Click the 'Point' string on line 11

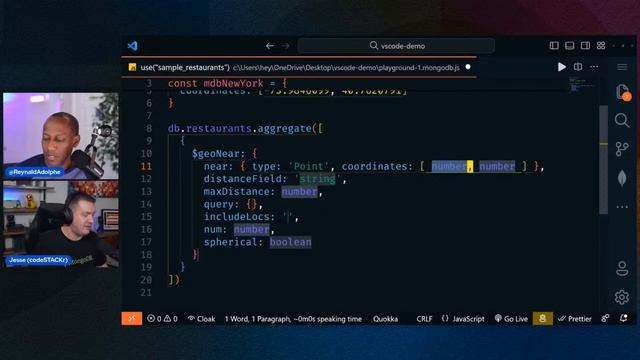point(309,167)
